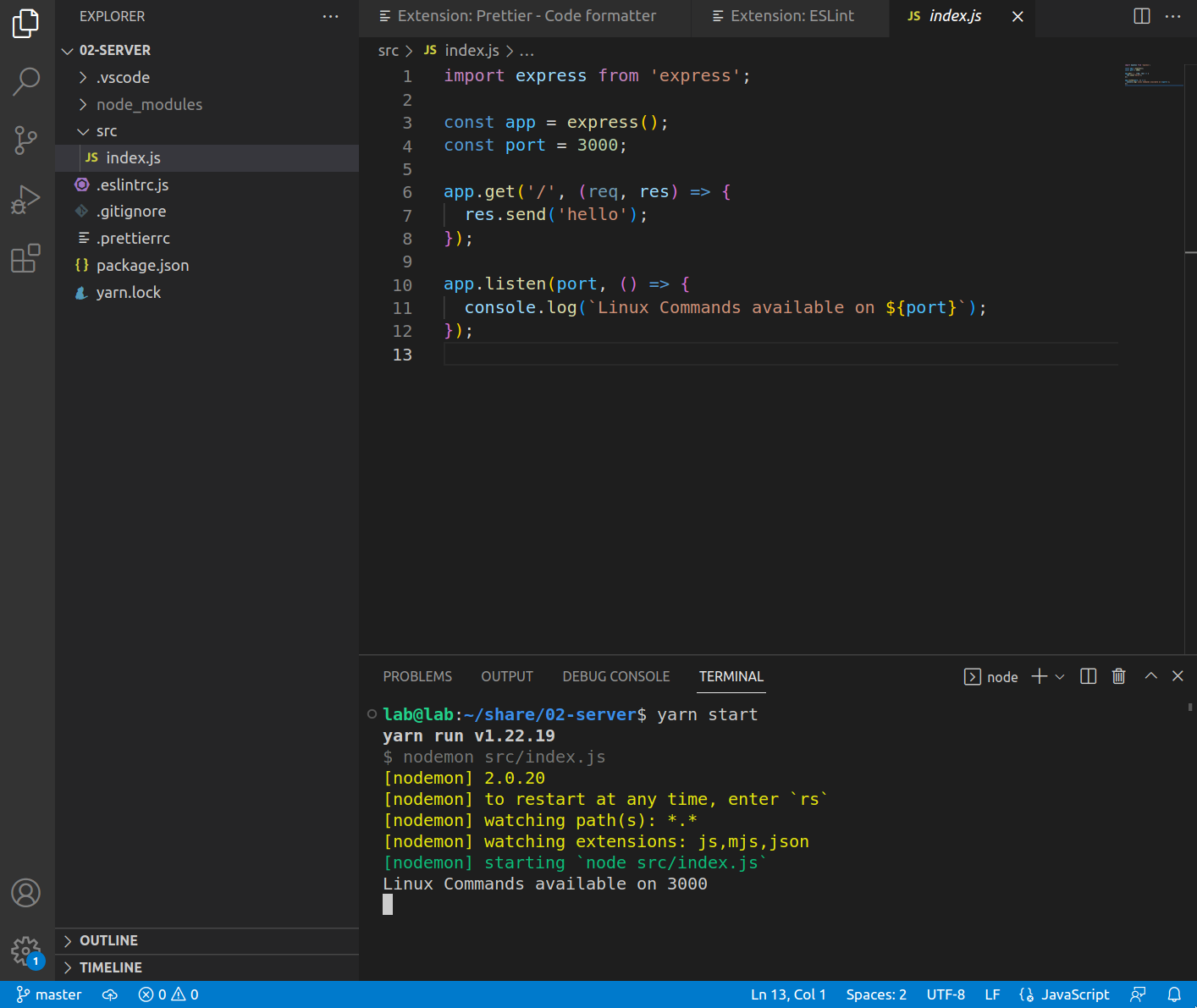Select the node terminal instance
This screenshot has height=1008, width=1197.
[x=991, y=677]
